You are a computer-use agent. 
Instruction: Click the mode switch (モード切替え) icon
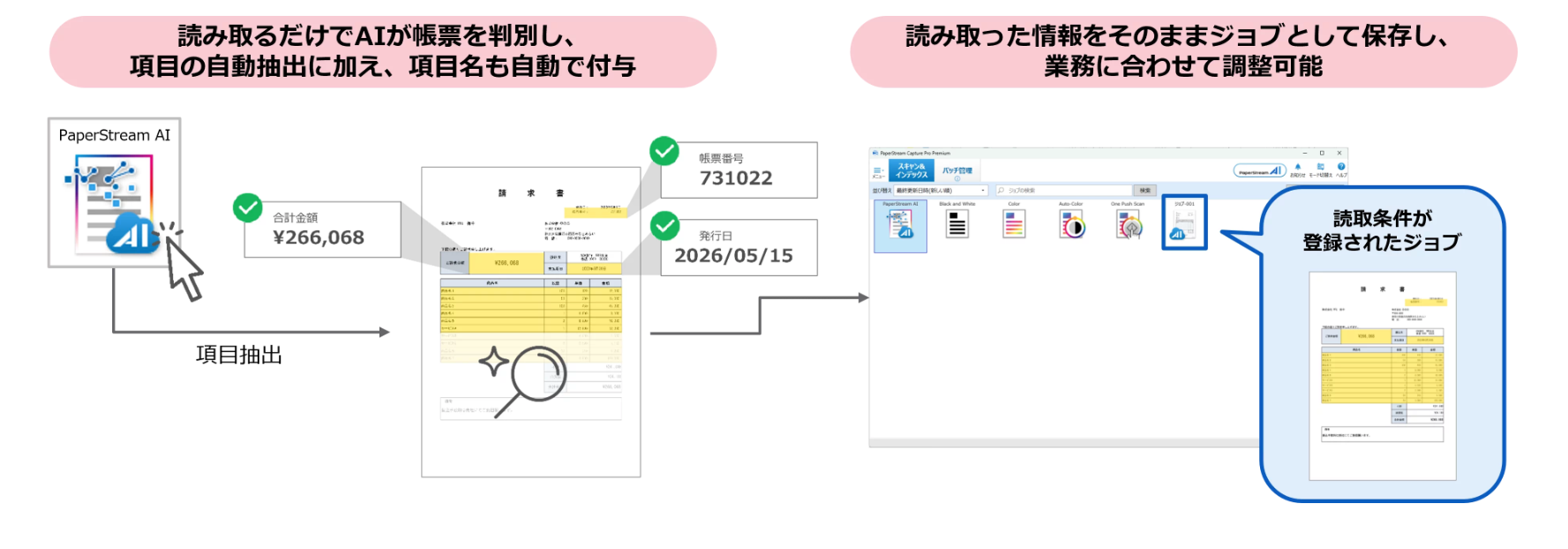click(x=1320, y=167)
